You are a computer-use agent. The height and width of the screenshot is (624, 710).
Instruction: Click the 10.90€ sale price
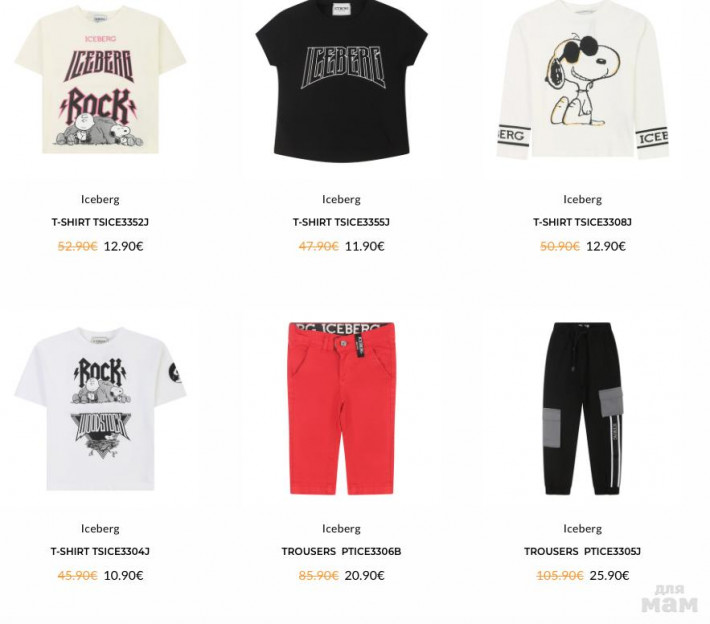(123, 576)
